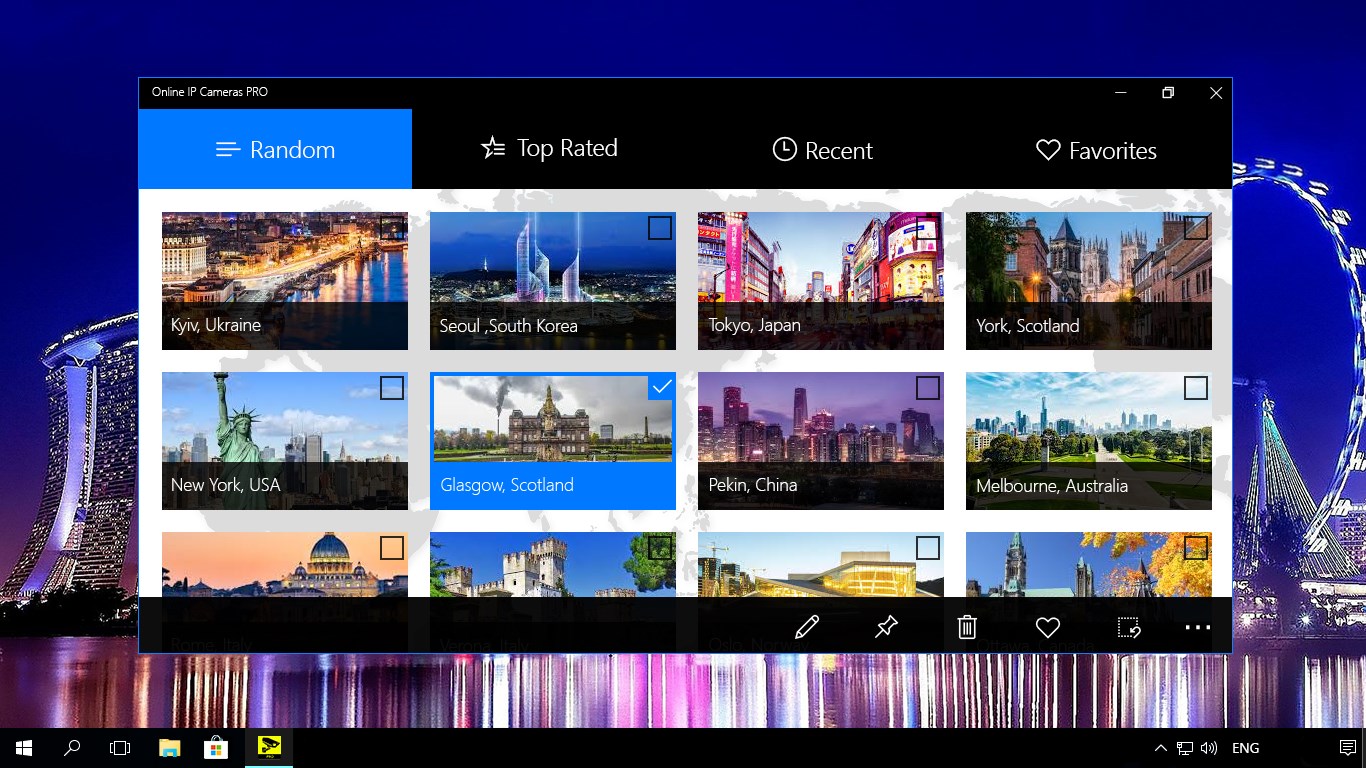The image size is (1366, 768).
Task: Click the ENG language indicator
Action: 1245,748
